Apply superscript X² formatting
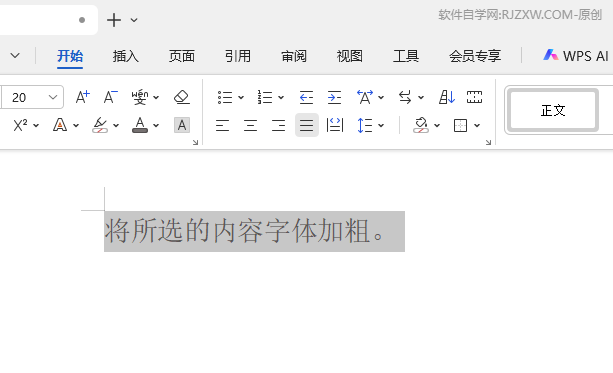The width and height of the screenshot is (613, 373). [20, 126]
